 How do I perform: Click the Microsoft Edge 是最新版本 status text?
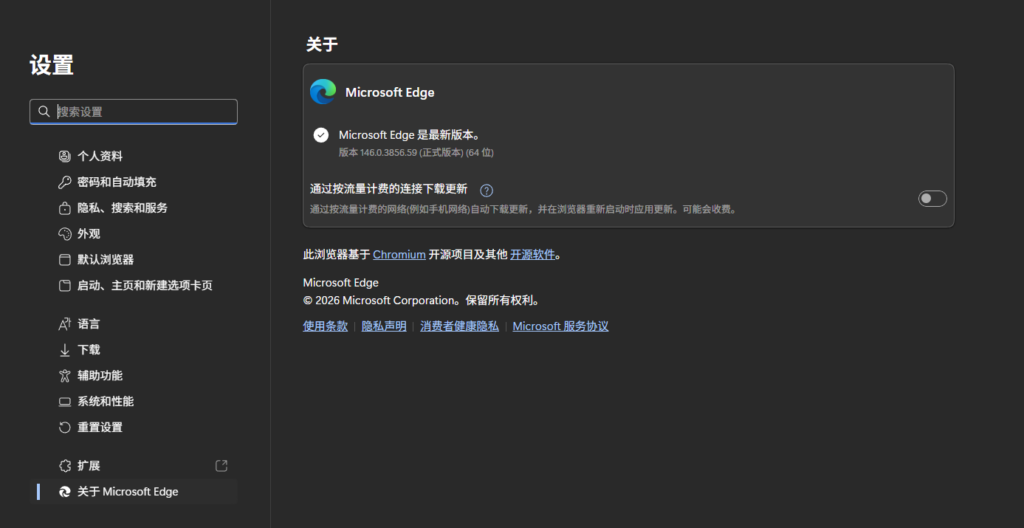click(x=410, y=135)
